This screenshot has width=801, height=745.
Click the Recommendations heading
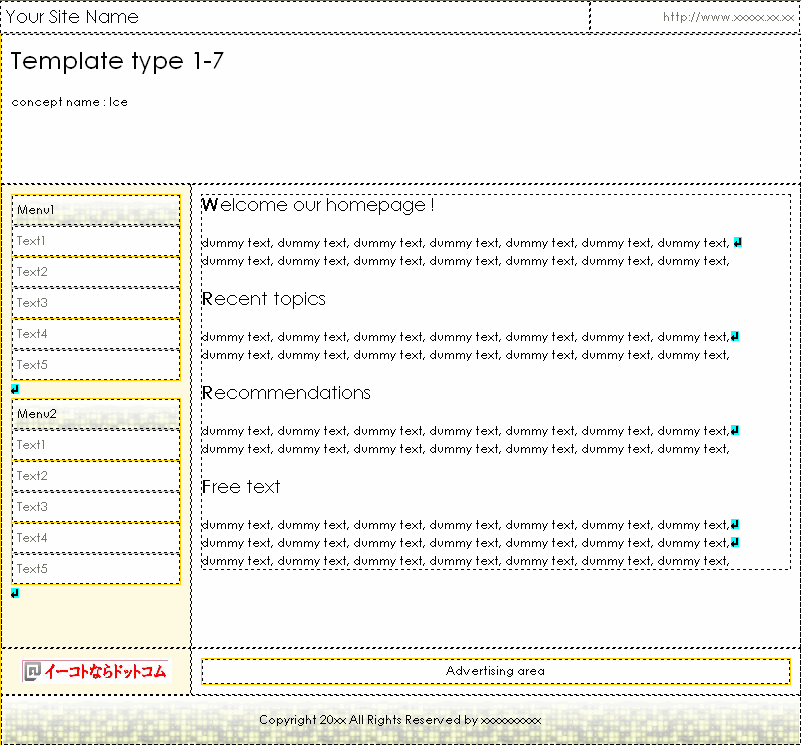click(x=286, y=393)
